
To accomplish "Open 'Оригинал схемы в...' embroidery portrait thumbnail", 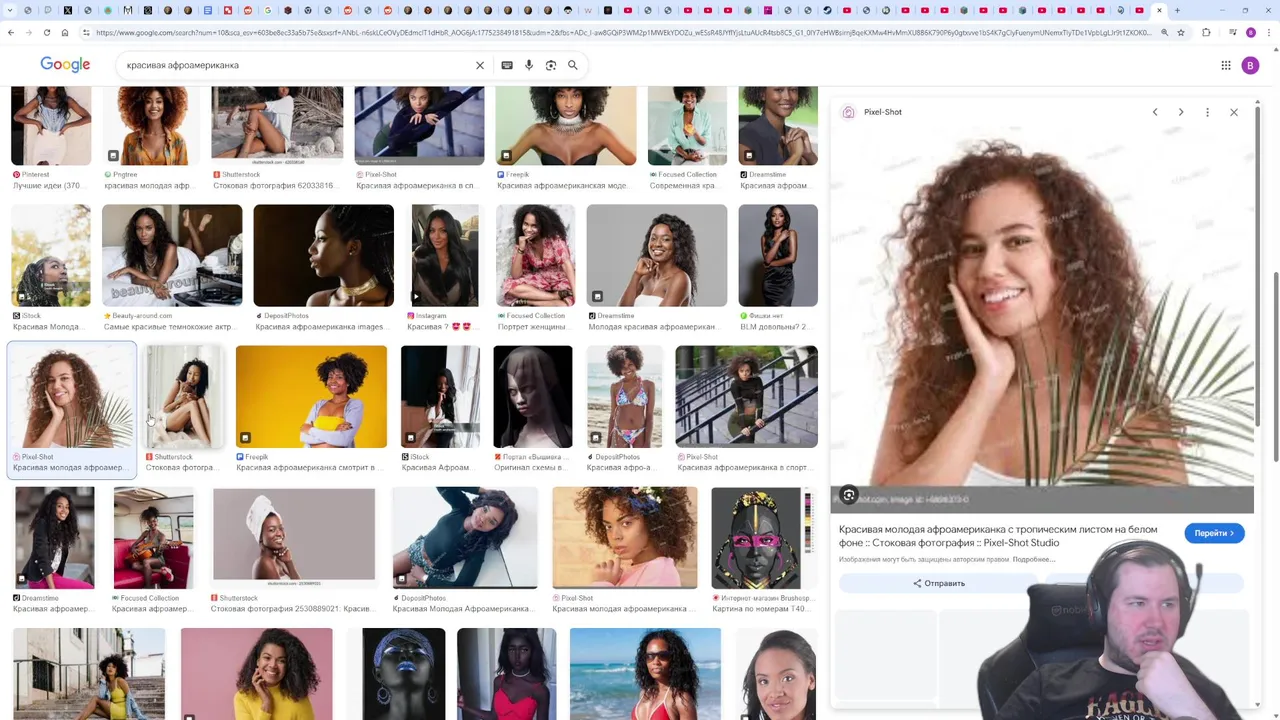I will tap(533, 397).
